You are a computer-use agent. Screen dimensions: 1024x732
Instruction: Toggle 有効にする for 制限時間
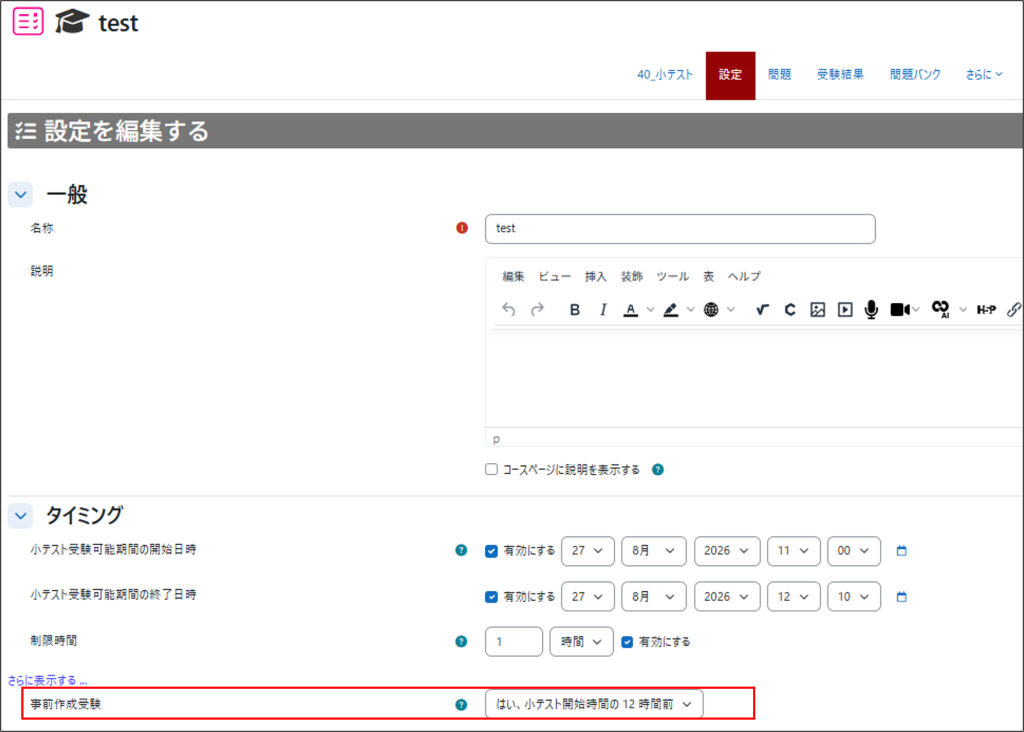[x=627, y=642]
